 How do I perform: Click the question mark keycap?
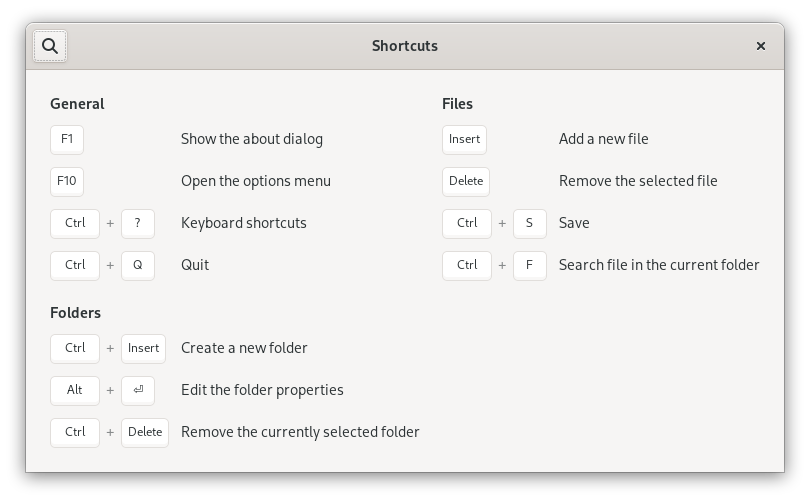point(138,224)
